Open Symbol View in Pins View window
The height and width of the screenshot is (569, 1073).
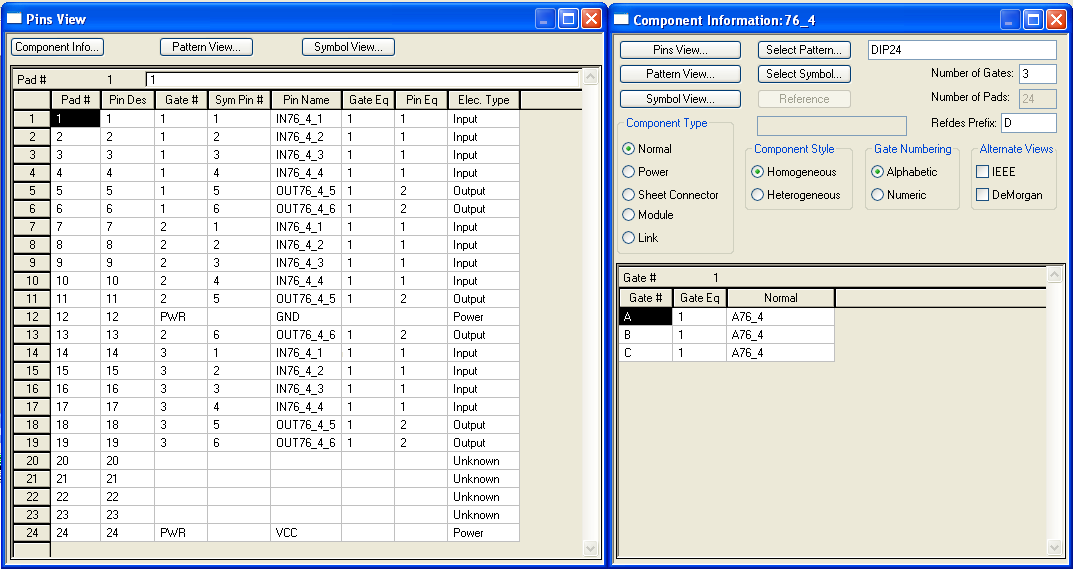coord(348,47)
